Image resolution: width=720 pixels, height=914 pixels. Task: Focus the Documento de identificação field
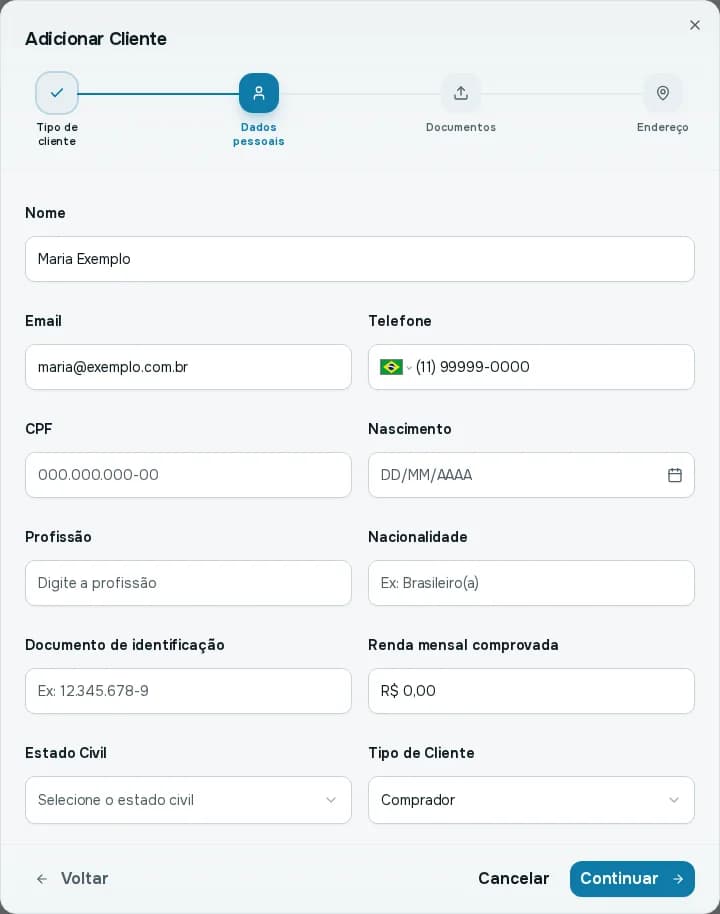(x=188, y=691)
